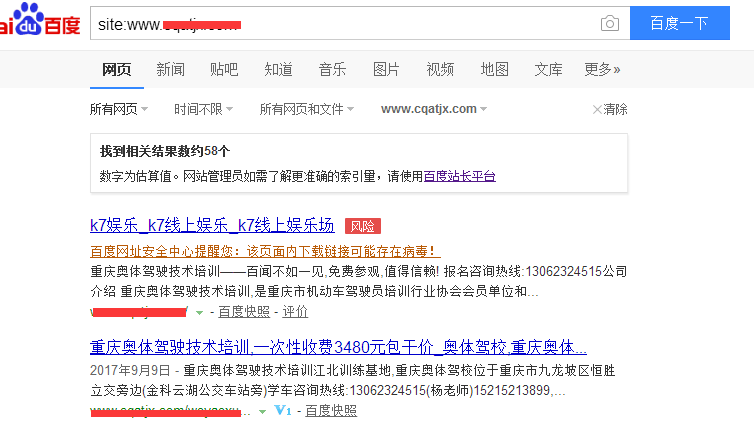754x427 pixels.
Task: Click the red 风险 risk badge
Action: click(x=362, y=226)
